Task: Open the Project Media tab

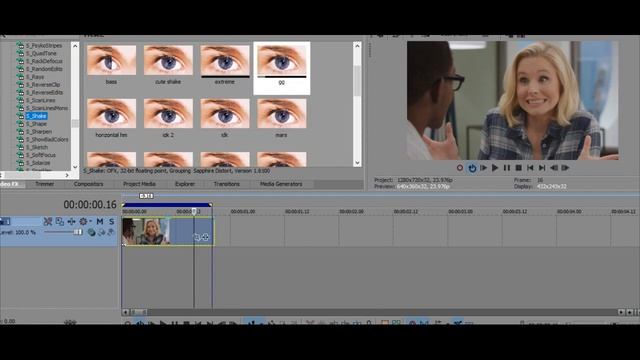Action: pos(139,184)
